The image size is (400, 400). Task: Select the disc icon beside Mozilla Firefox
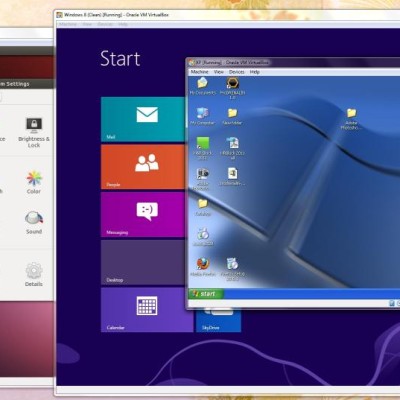tap(232, 269)
